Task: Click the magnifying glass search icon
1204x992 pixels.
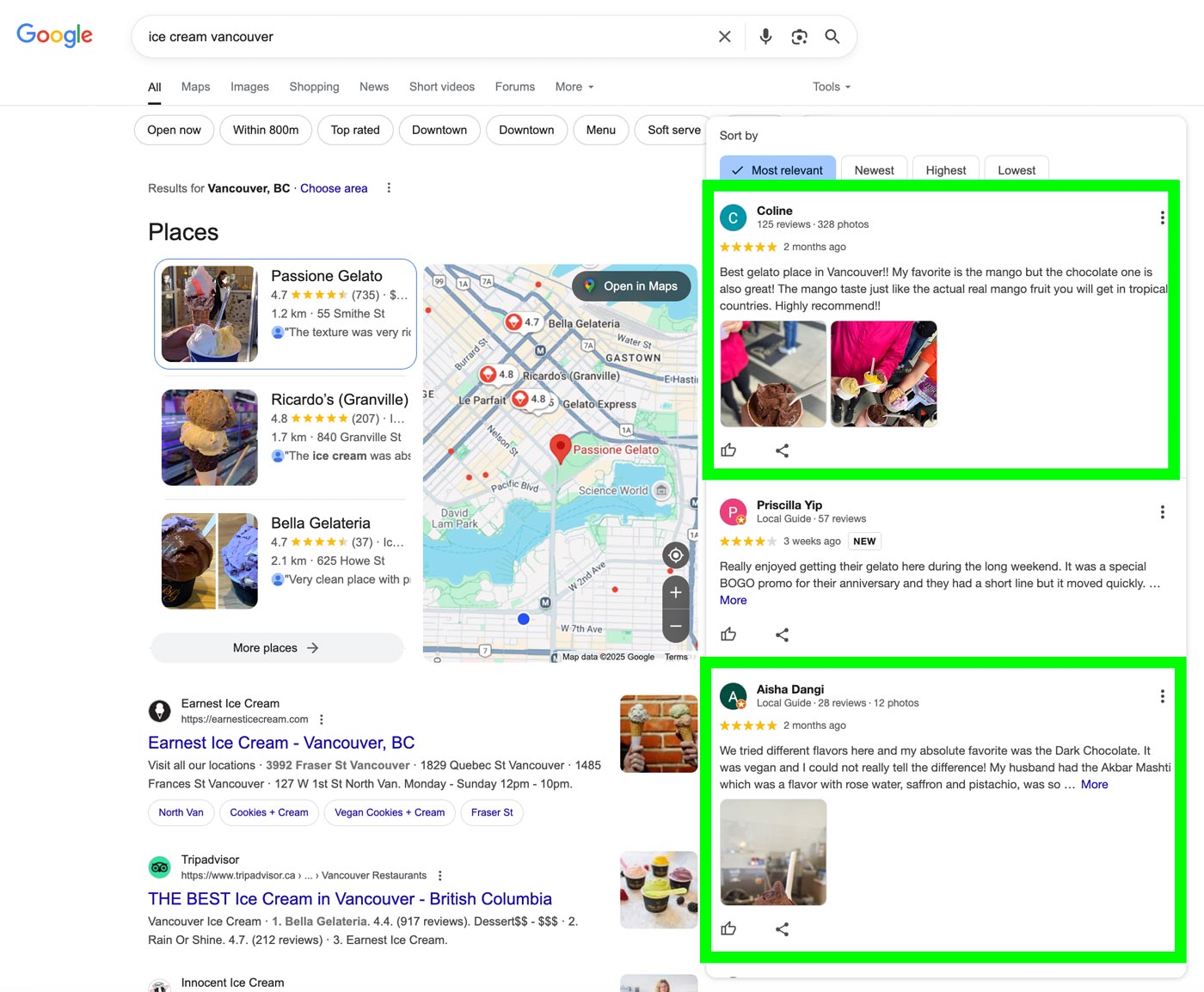Action: coord(832,37)
